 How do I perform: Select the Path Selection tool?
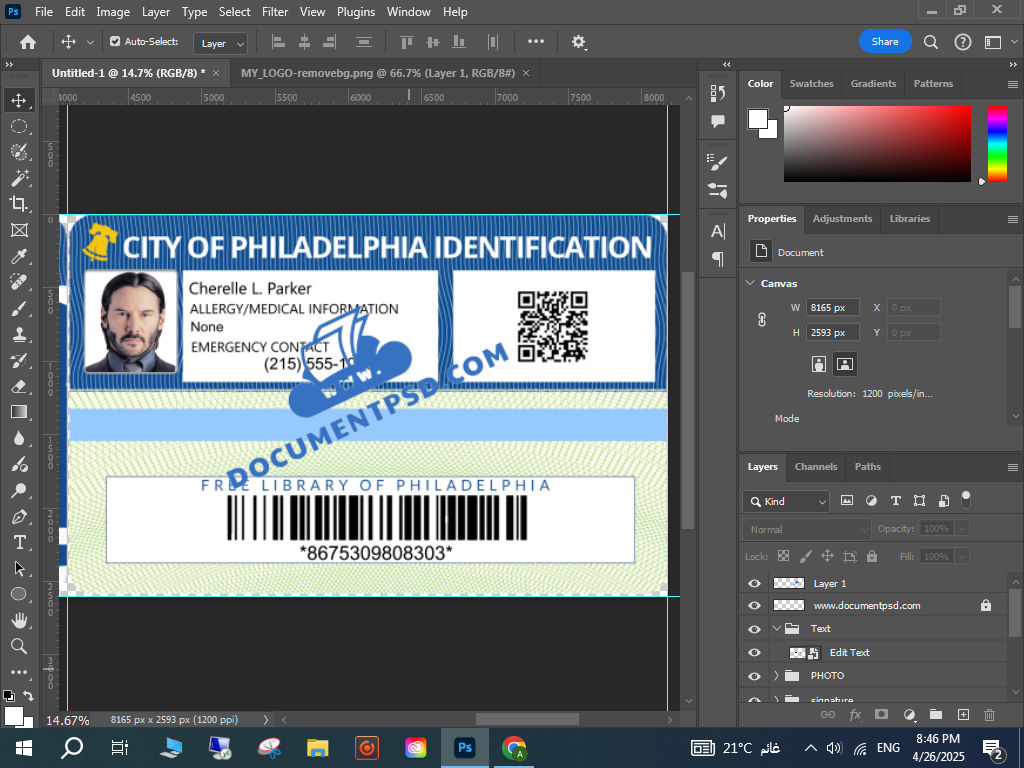pos(19,568)
